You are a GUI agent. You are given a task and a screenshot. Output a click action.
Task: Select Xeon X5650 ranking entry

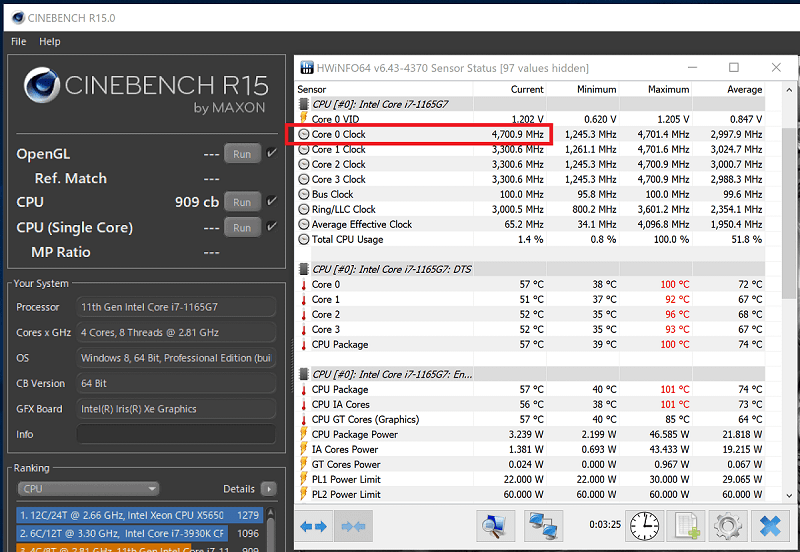(140, 515)
